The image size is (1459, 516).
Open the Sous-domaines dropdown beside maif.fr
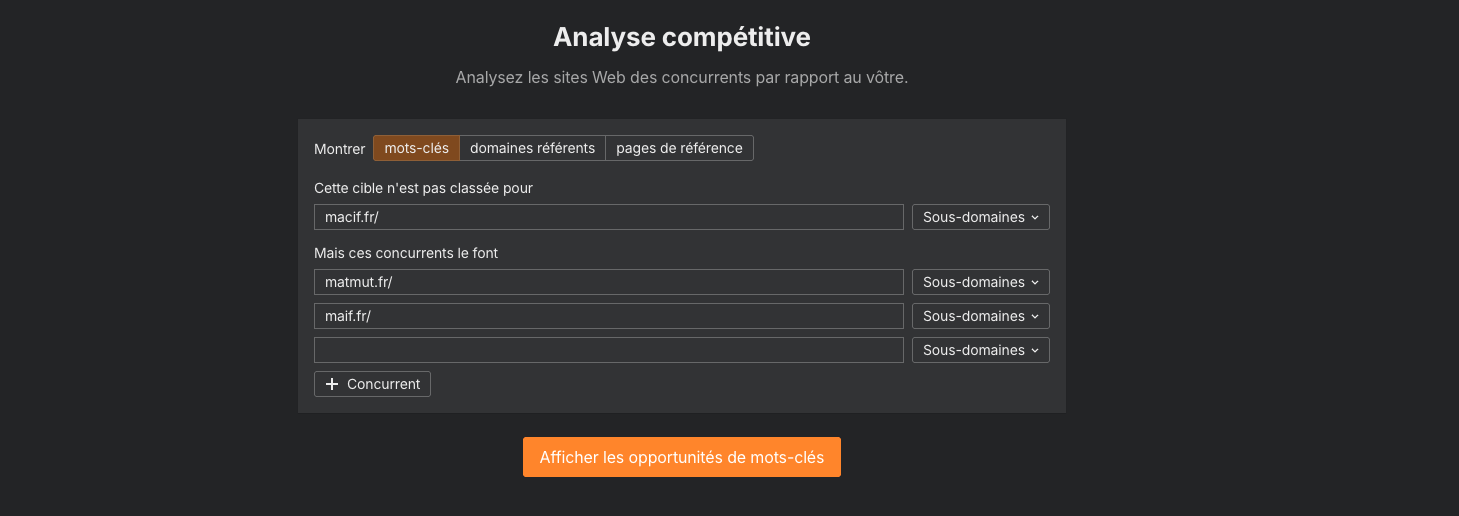pos(980,316)
